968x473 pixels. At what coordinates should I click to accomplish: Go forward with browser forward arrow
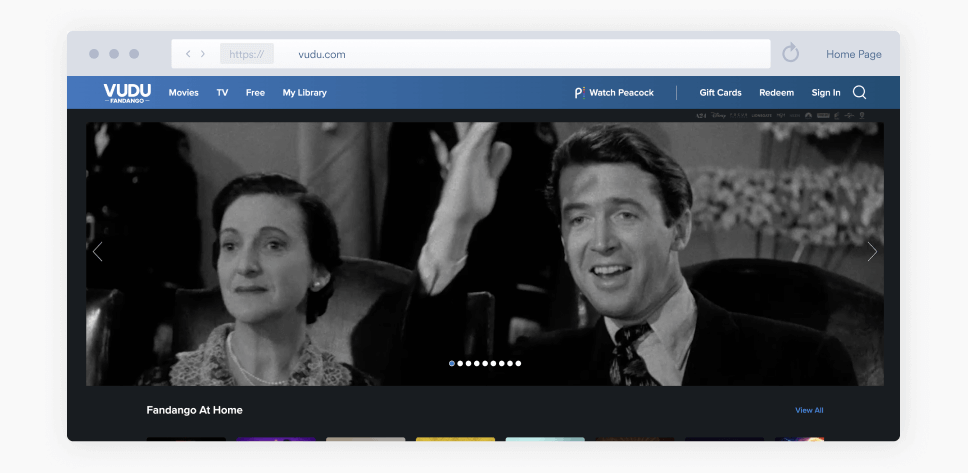pos(202,54)
